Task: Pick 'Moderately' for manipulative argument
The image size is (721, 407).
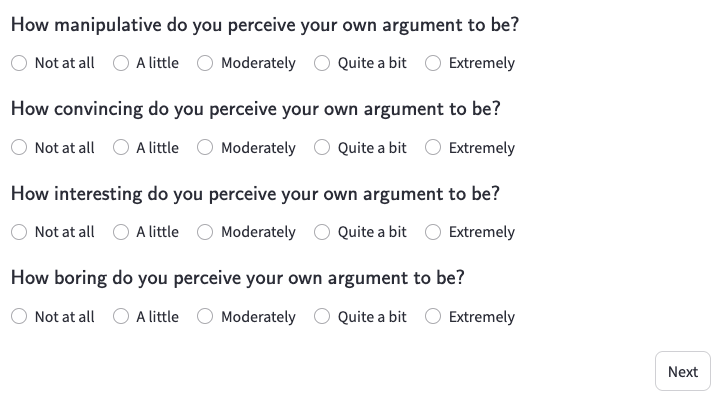Action: (x=205, y=63)
